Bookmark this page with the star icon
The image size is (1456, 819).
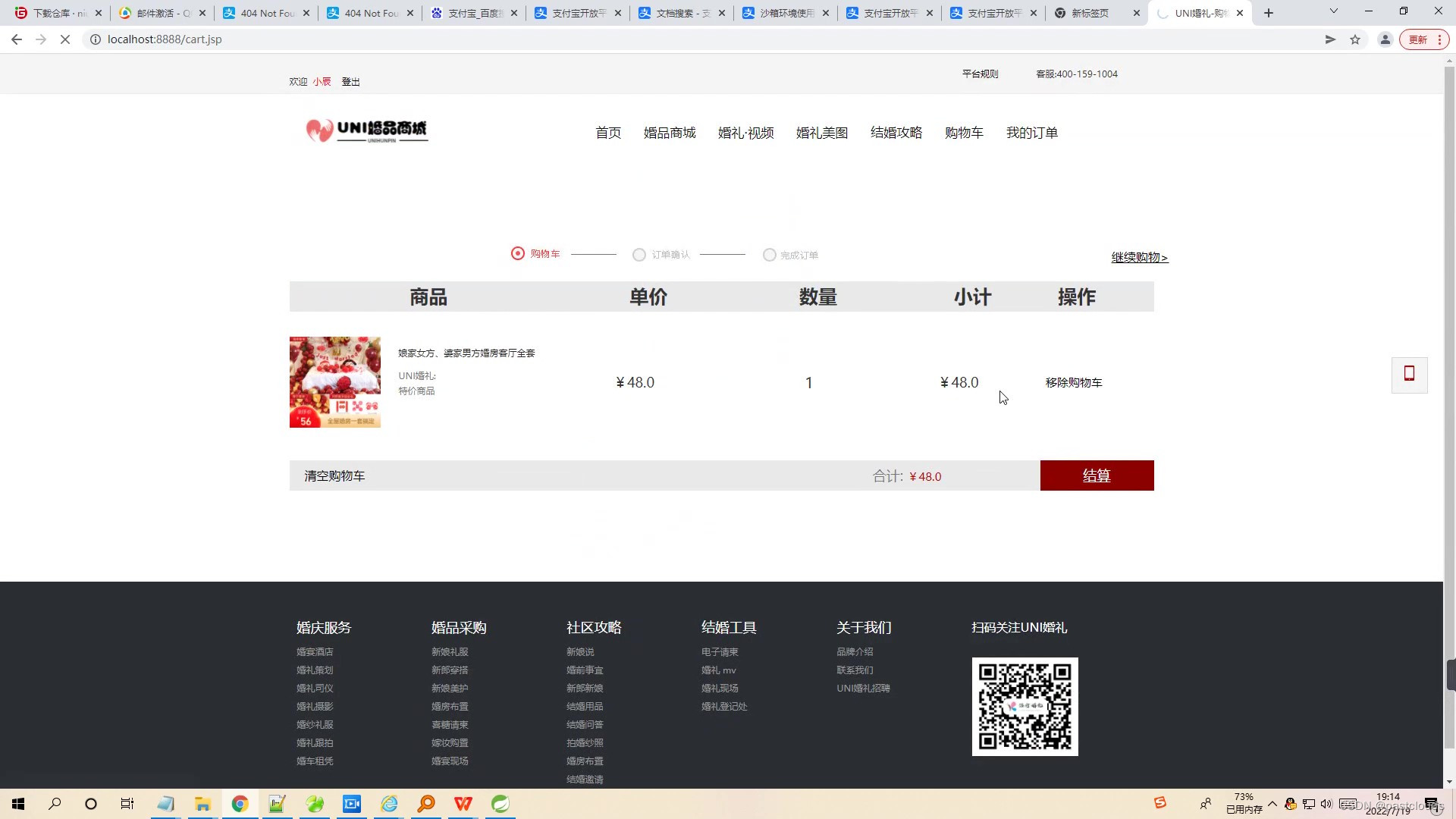[x=1355, y=39]
